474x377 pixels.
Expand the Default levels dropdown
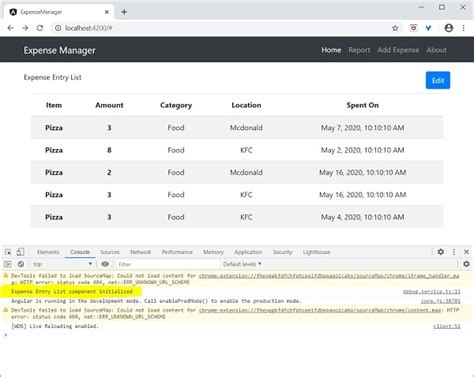tap(242, 264)
